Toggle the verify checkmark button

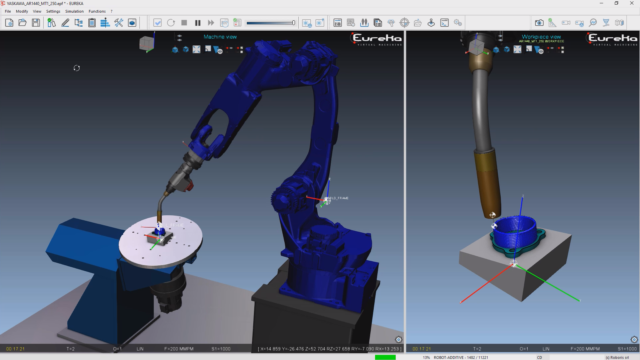tap(157, 23)
